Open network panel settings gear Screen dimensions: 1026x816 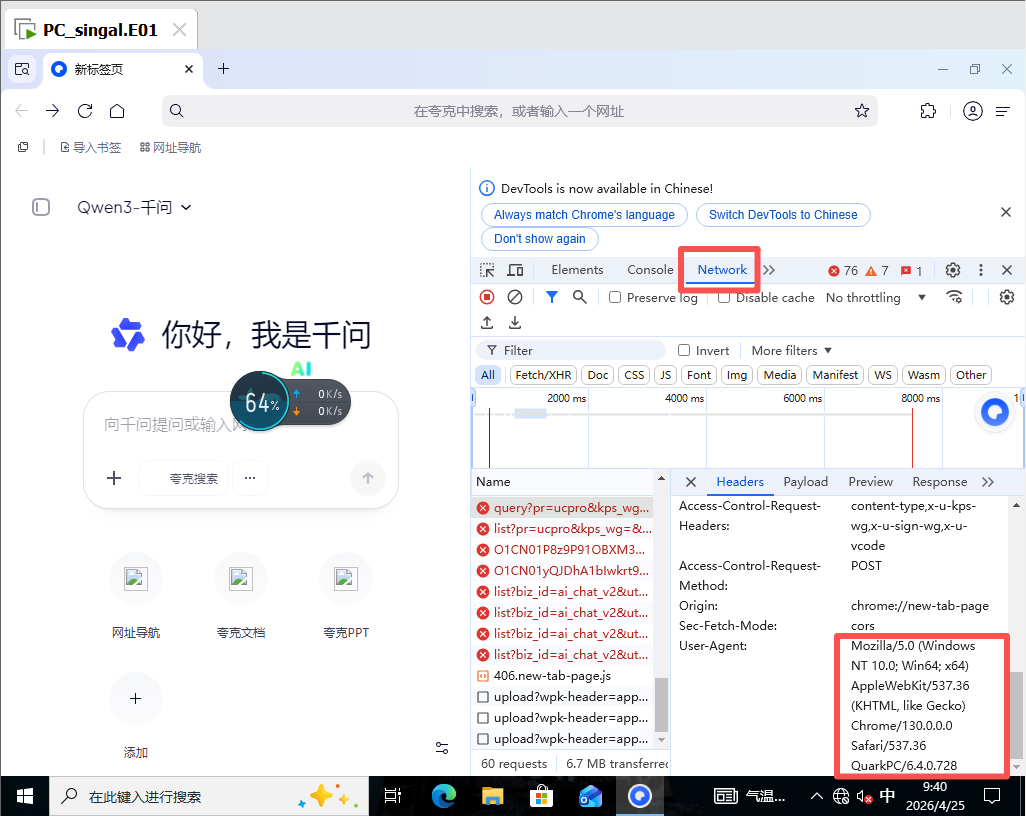coord(1006,297)
